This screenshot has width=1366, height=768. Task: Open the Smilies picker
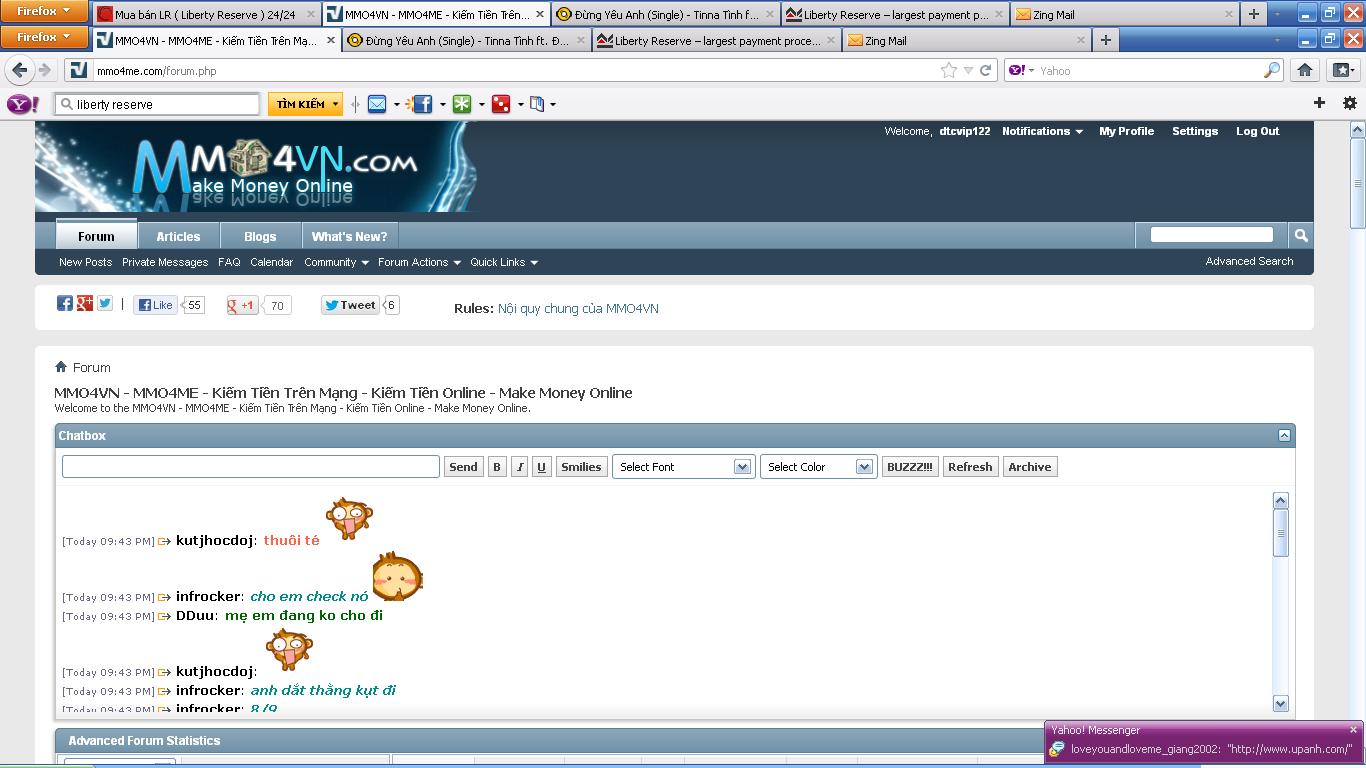tap(581, 467)
